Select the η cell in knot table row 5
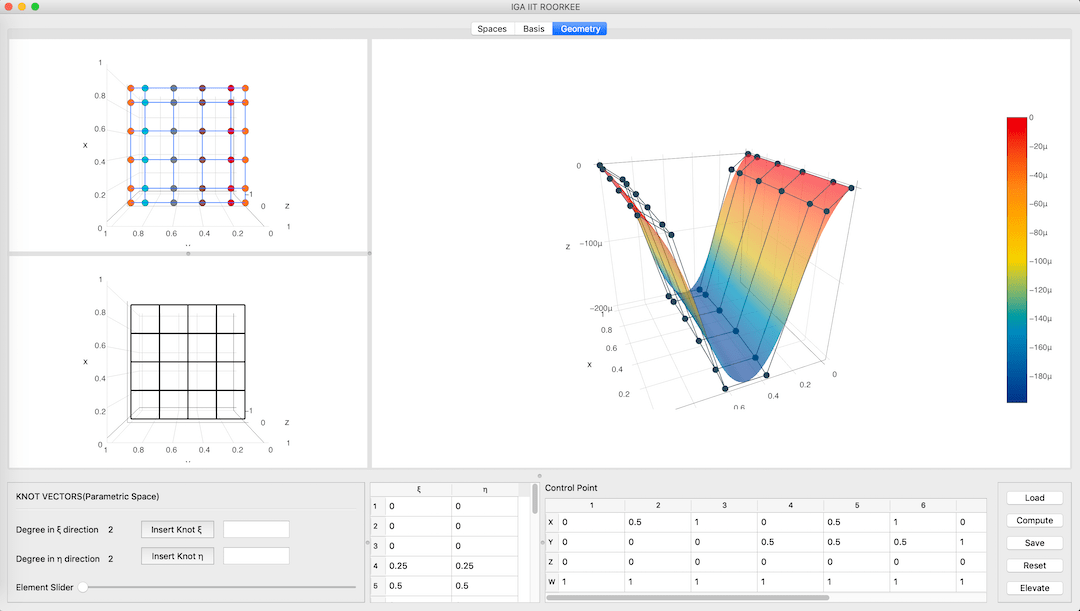1080x611 pixels. (x=484, y=585)
